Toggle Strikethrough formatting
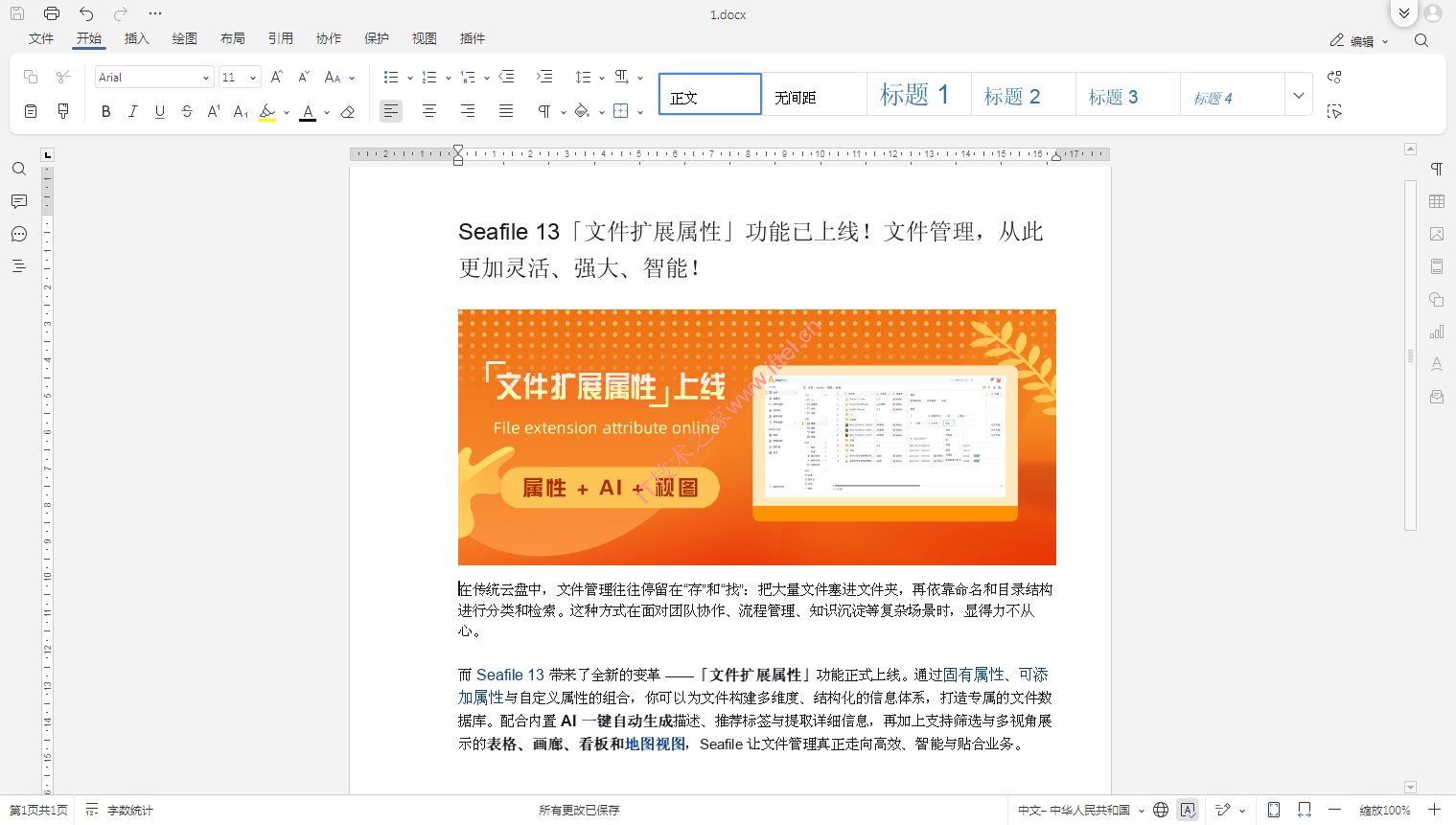Viewport: 1456px width, 825px height. [187, 112]
